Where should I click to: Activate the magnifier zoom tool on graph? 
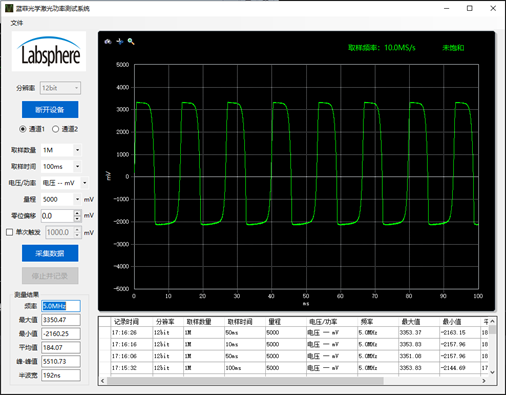point(131,42)
